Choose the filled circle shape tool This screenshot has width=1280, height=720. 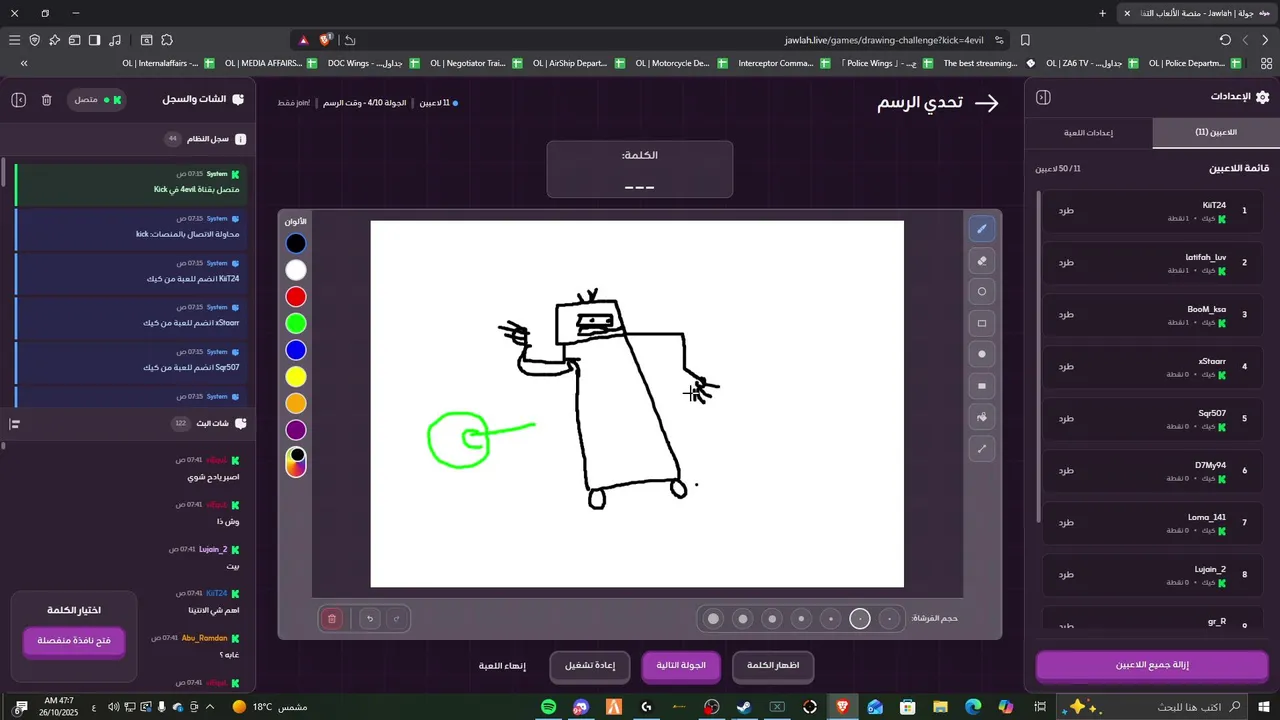(x=982, y=354)
